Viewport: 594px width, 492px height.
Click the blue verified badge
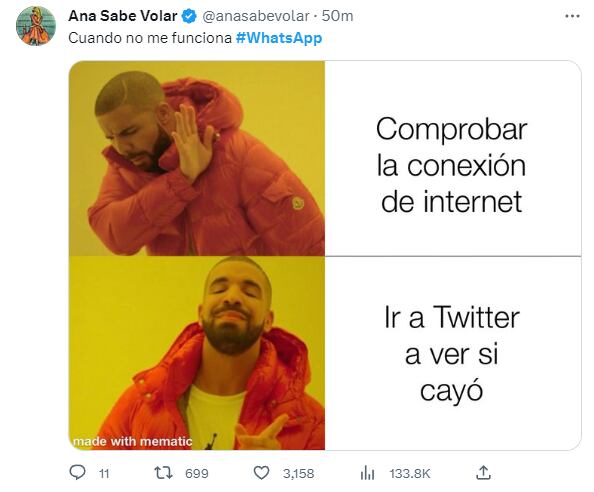point(189,16)
